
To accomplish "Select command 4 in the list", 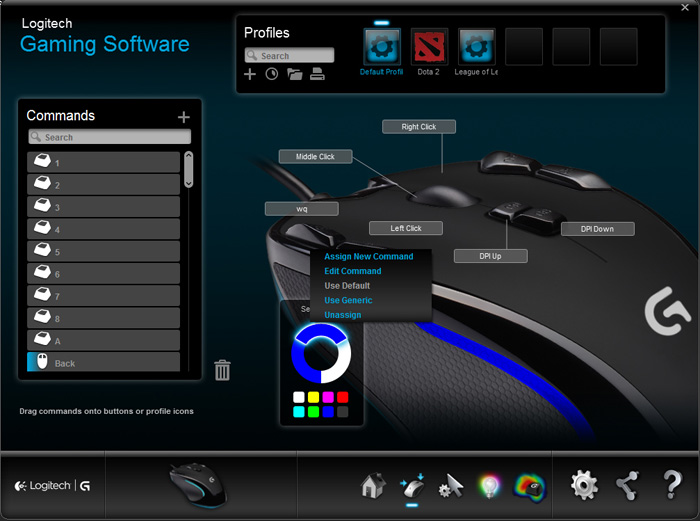I will (104, 229).
